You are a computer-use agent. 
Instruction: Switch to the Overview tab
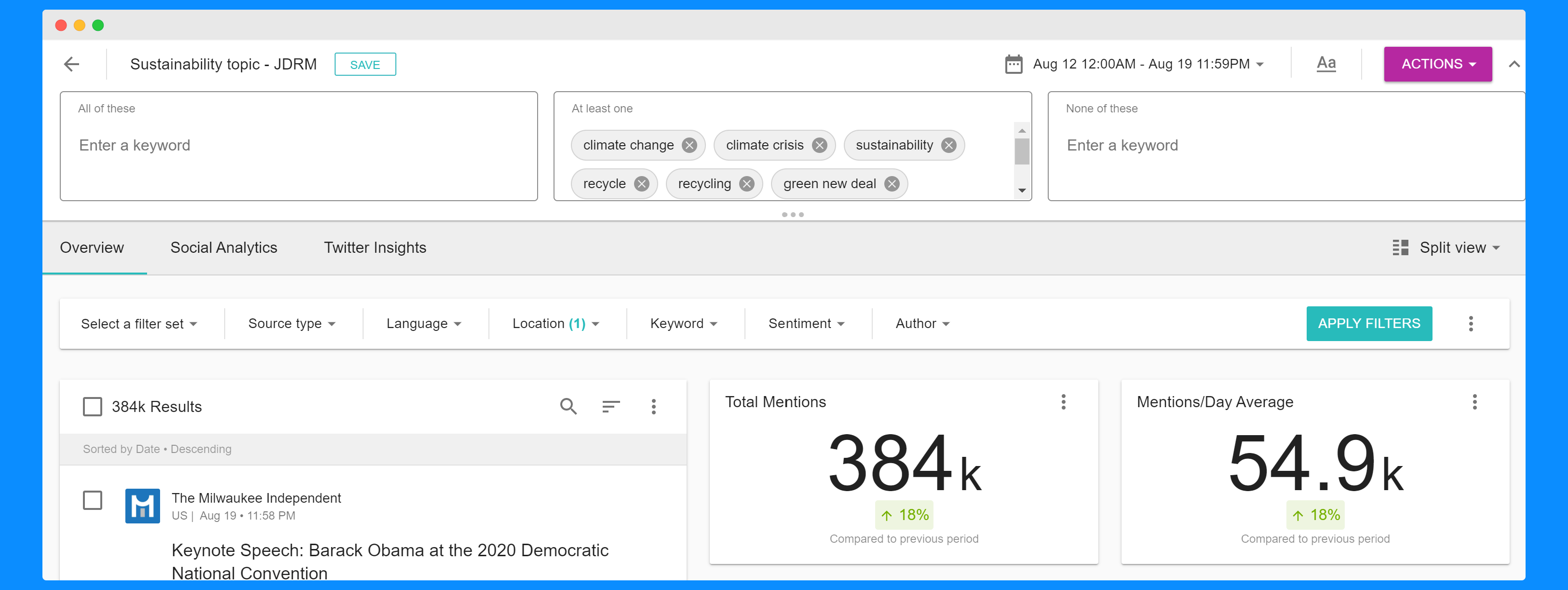[92, 248]
